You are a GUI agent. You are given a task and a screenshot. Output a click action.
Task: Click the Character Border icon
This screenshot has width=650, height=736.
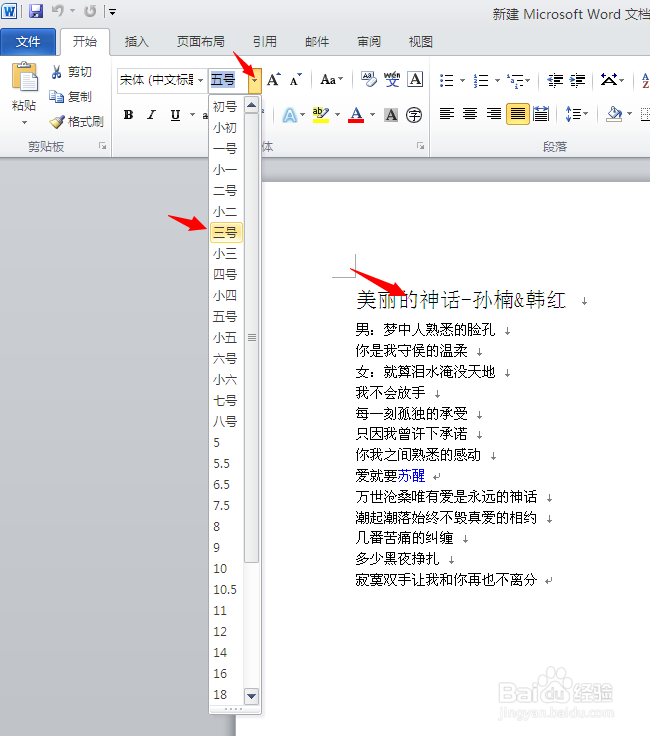[415, 79]
